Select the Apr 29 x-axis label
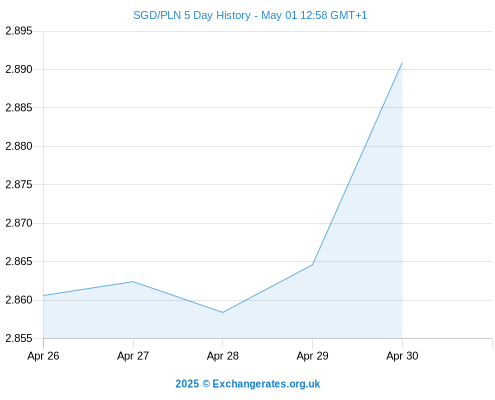The image size is (495, 400). tap(312, 356)
